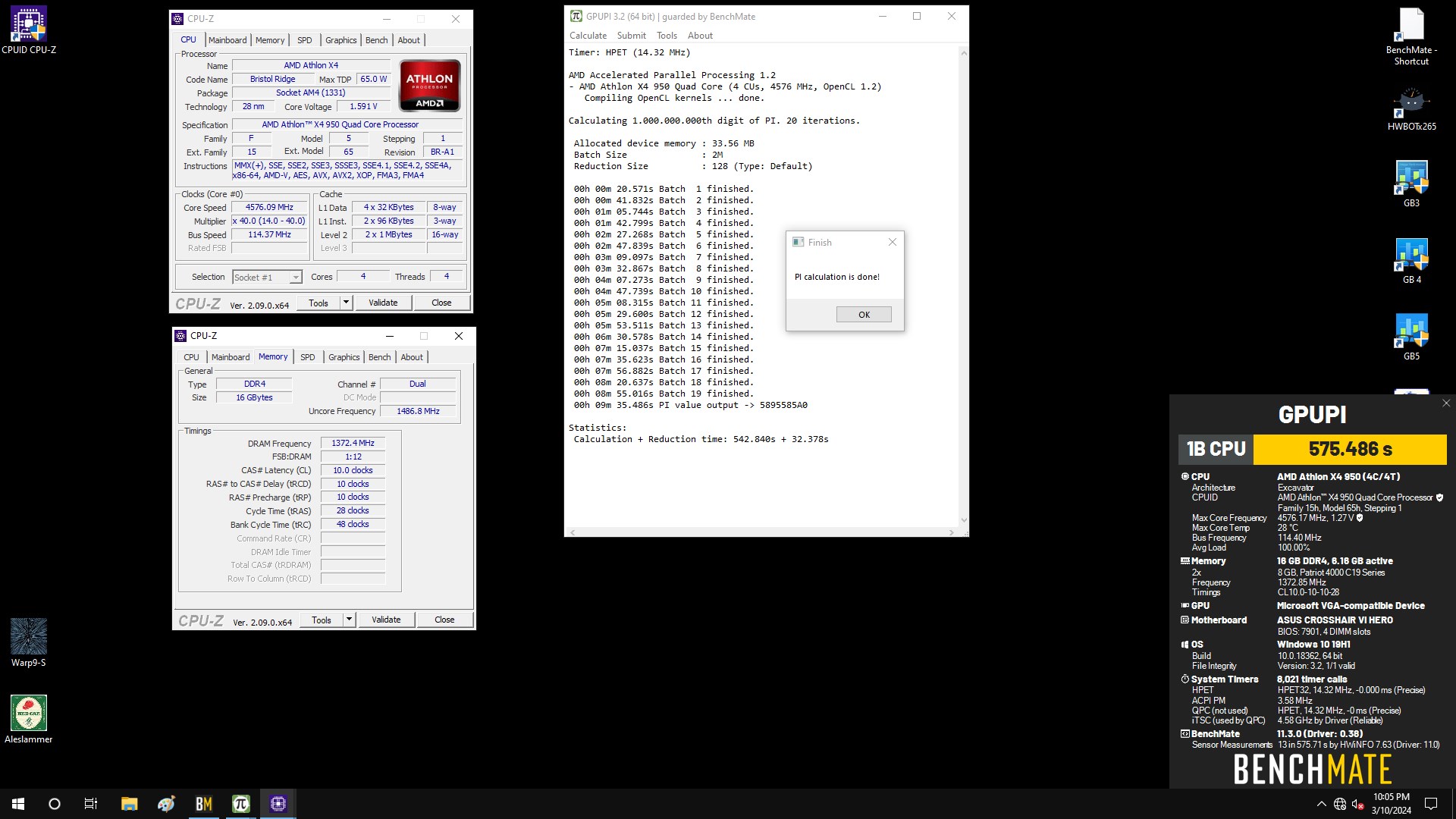Click GPUPI horizontal scrollbar right arrow
This screenshot has height=819, width=1456.
tap(952, 532)
